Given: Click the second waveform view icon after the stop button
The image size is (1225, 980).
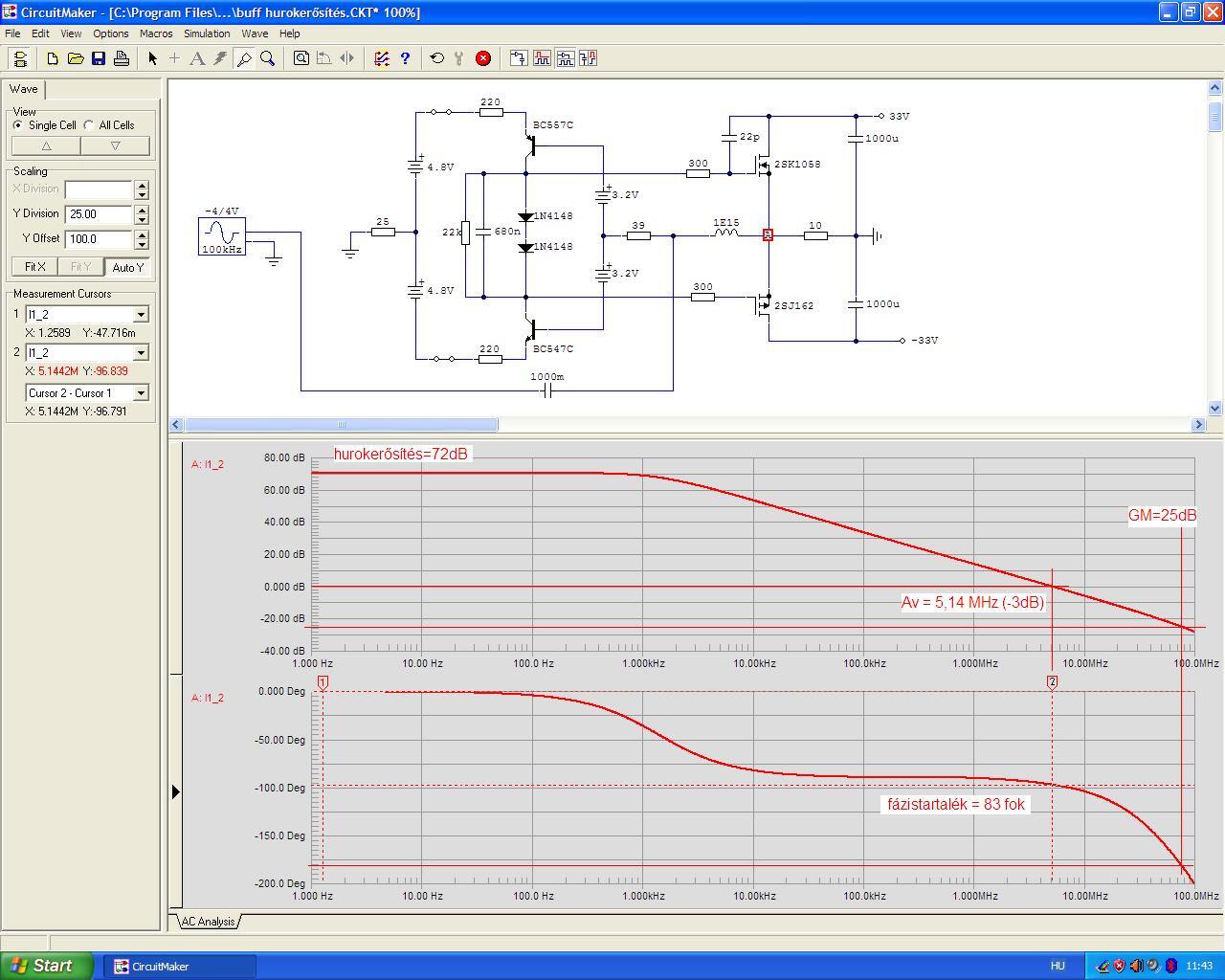Looking at the screenshot, I should tap(542, 58).
